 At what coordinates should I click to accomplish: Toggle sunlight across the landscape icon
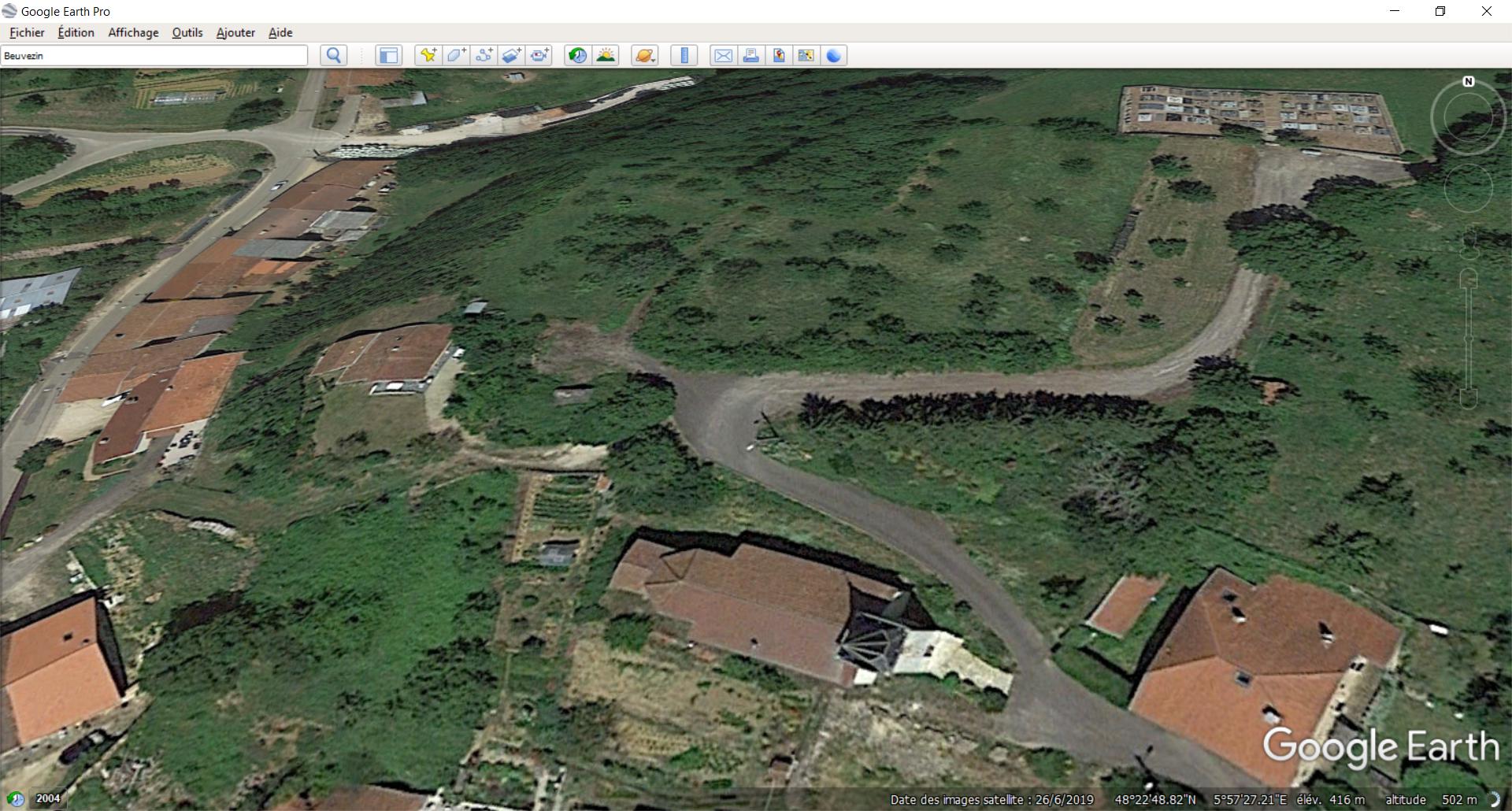pos(606,55)
